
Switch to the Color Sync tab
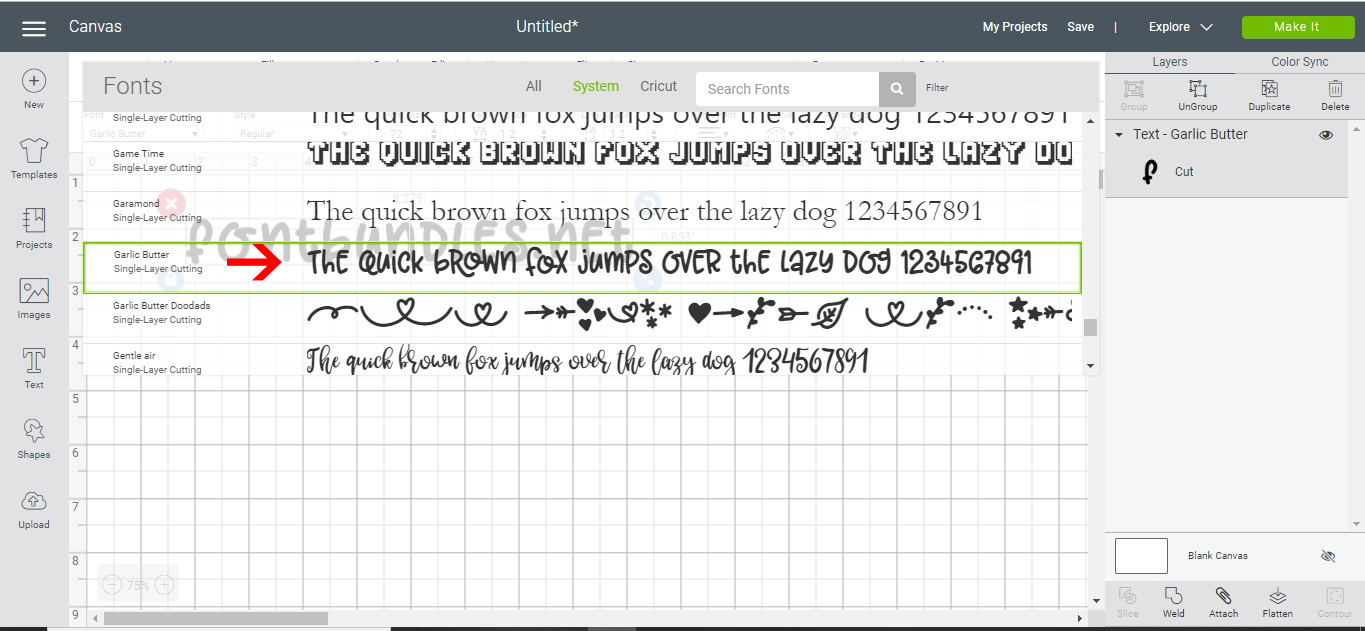point(1300,62)
